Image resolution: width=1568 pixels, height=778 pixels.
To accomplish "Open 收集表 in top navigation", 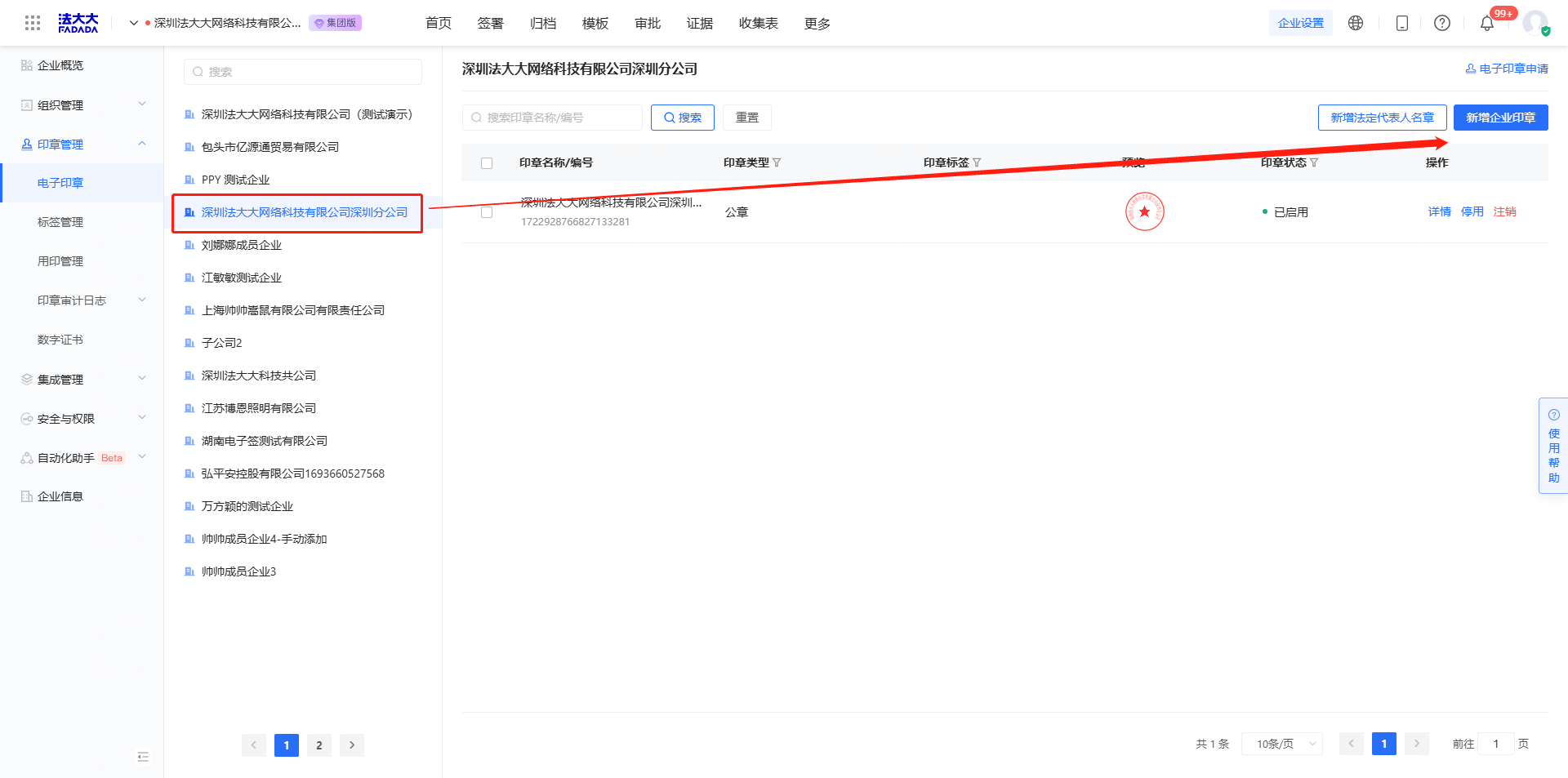I will point(759,23).
